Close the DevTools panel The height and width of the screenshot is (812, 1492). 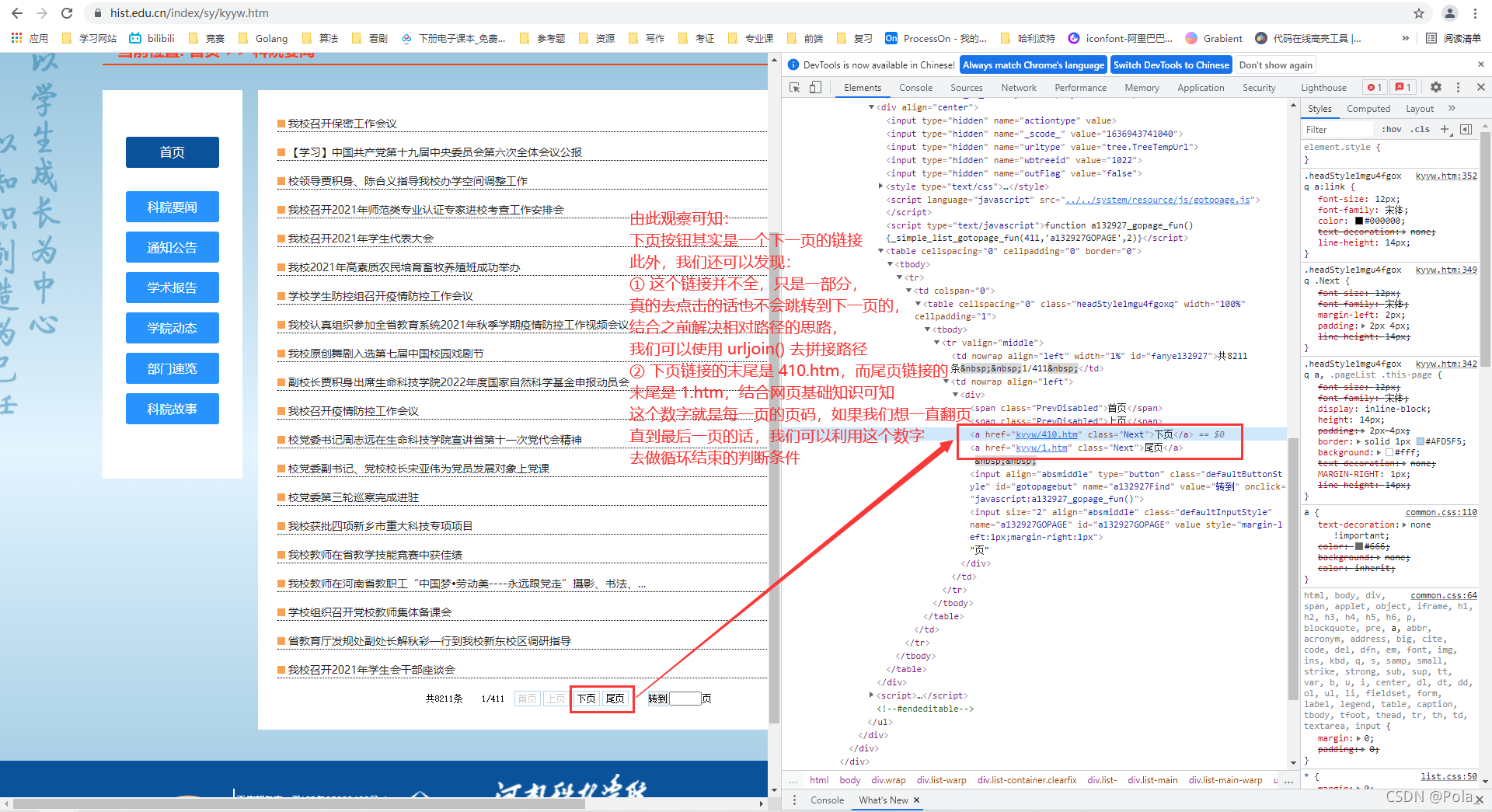point(1480,87)
